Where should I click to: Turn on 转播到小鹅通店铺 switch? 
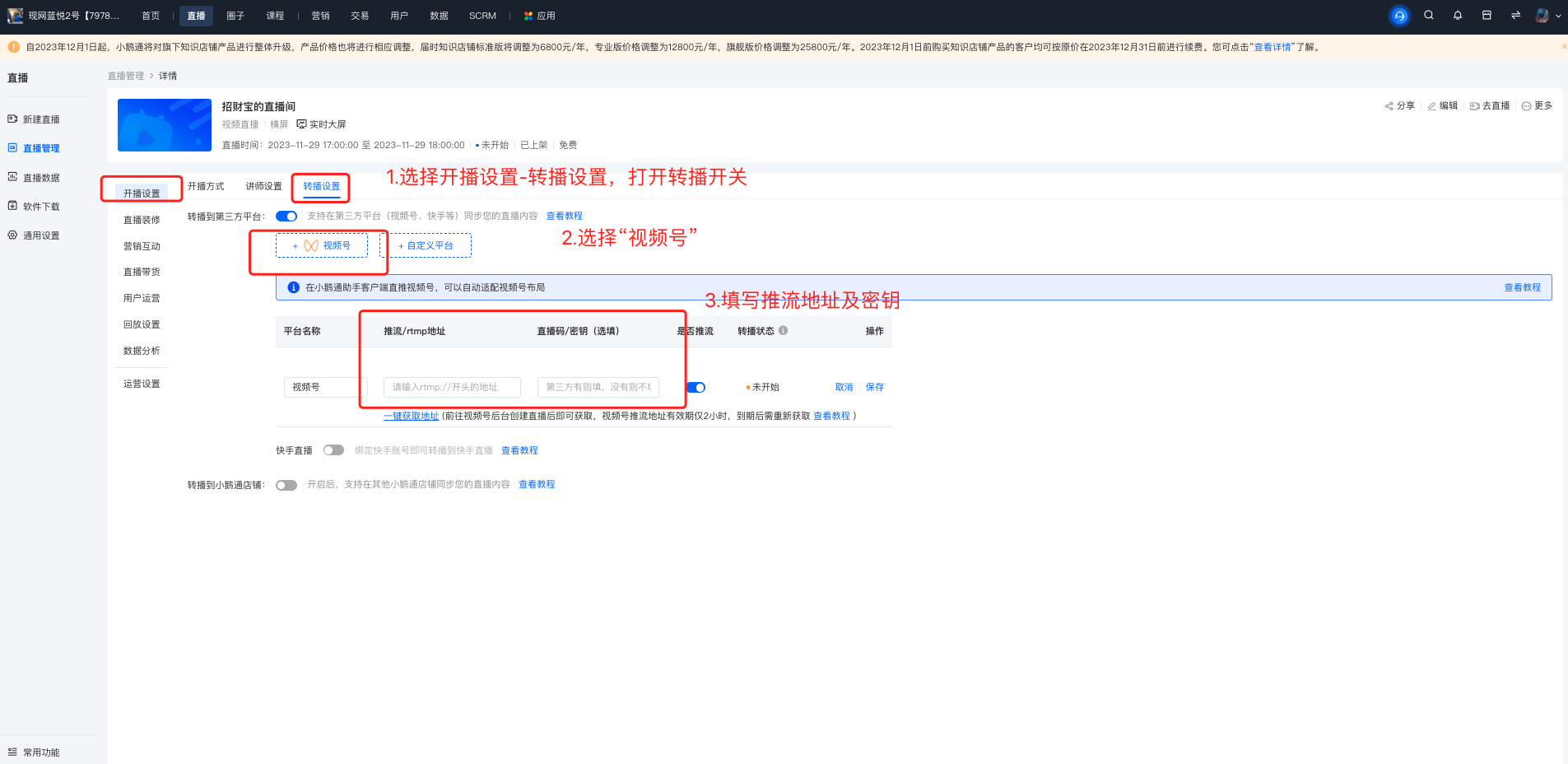coord(286,485)
